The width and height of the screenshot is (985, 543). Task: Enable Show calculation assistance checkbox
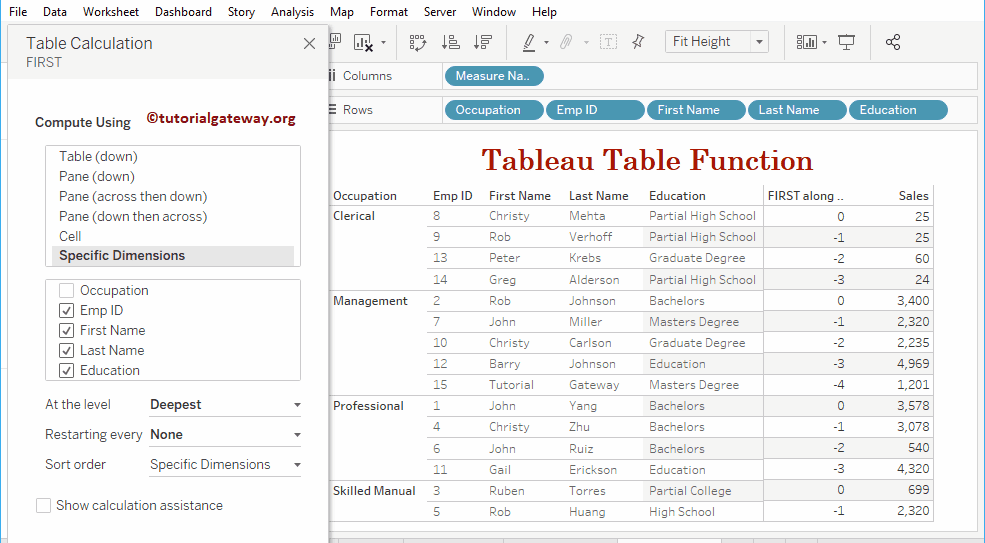click(x=43, y=505)
